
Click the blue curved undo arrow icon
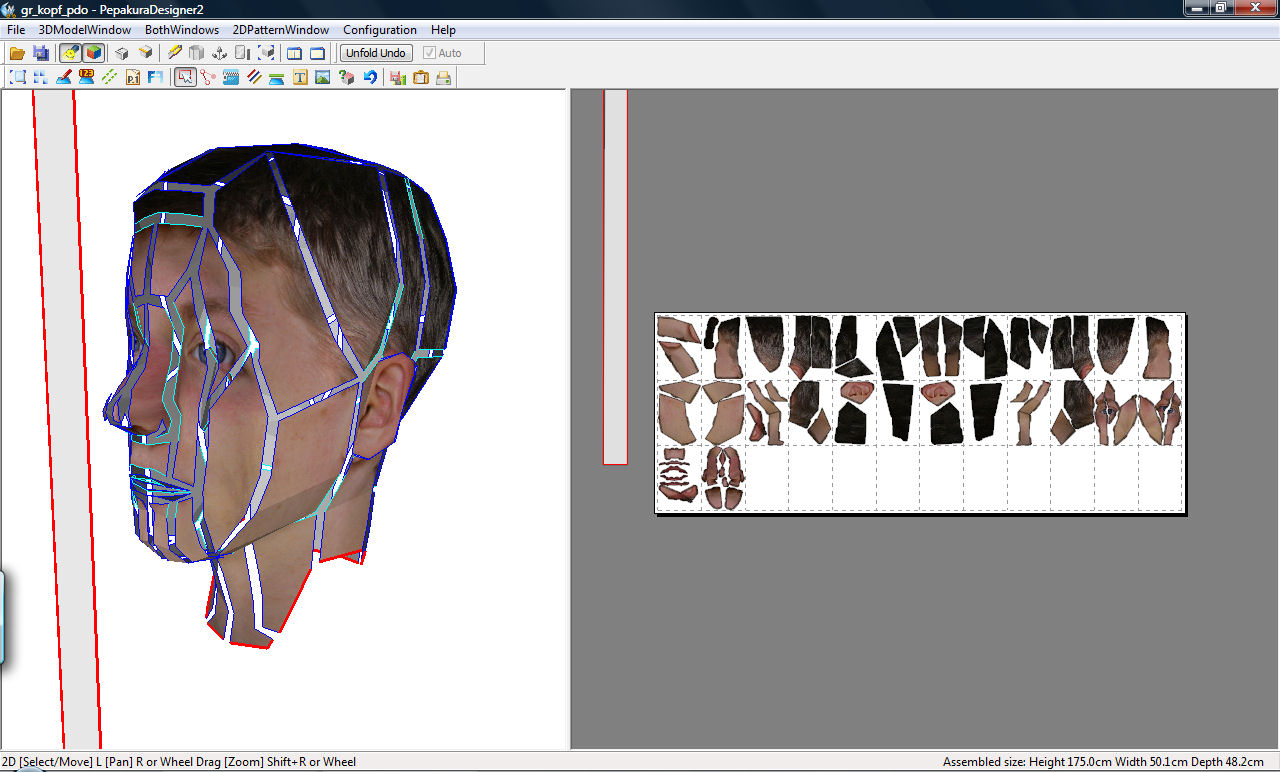(x=370, y=77)
